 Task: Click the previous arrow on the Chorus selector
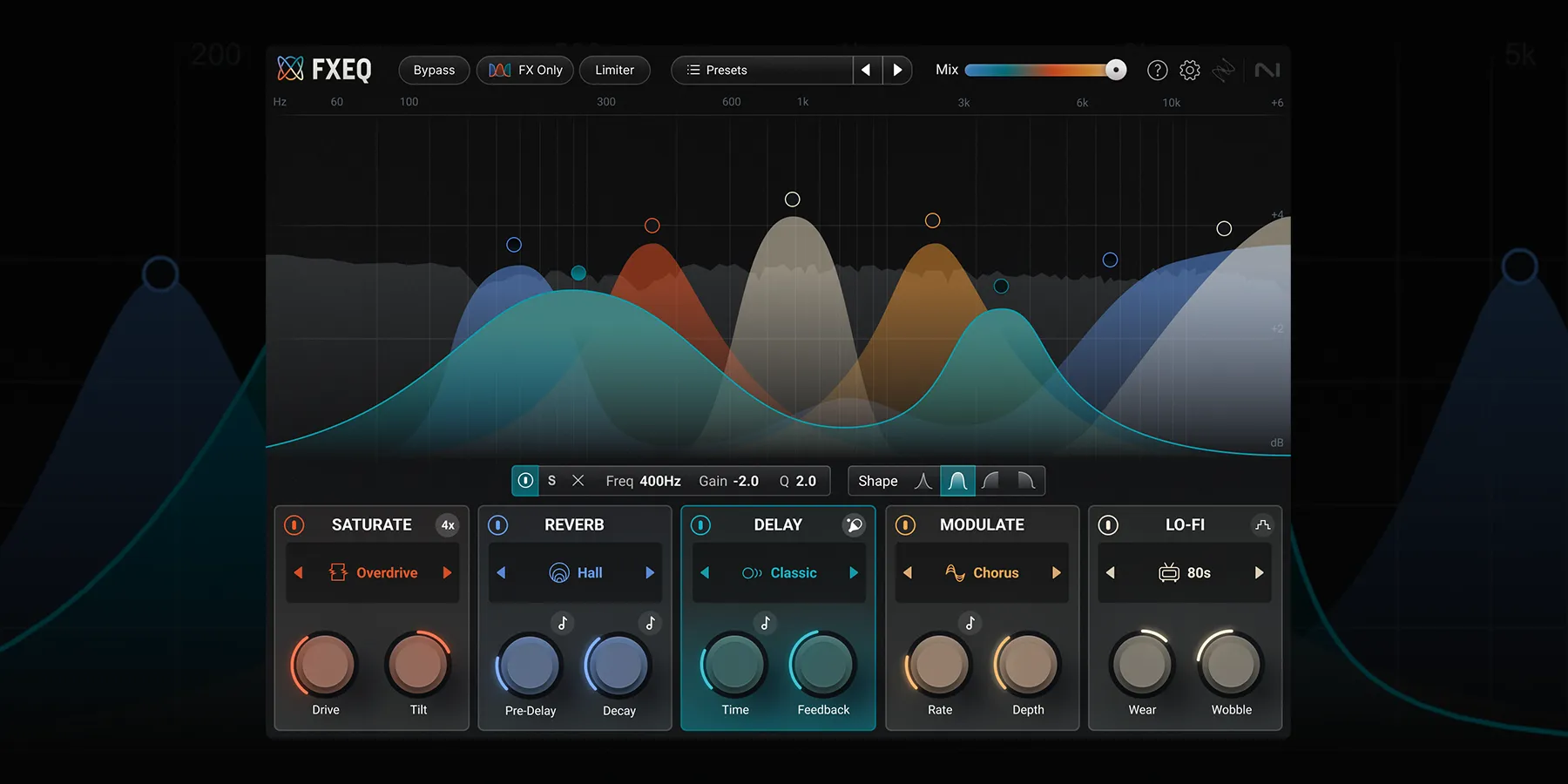point(908,572)
